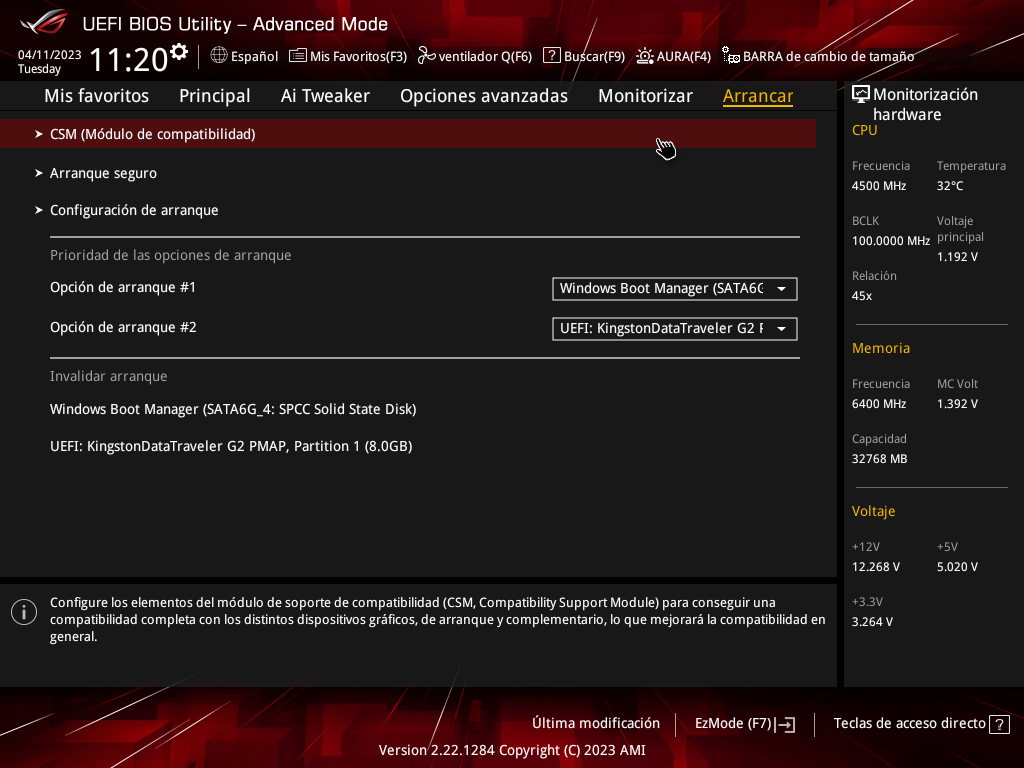Click the Buscar question mark icon

coord(552,56)
